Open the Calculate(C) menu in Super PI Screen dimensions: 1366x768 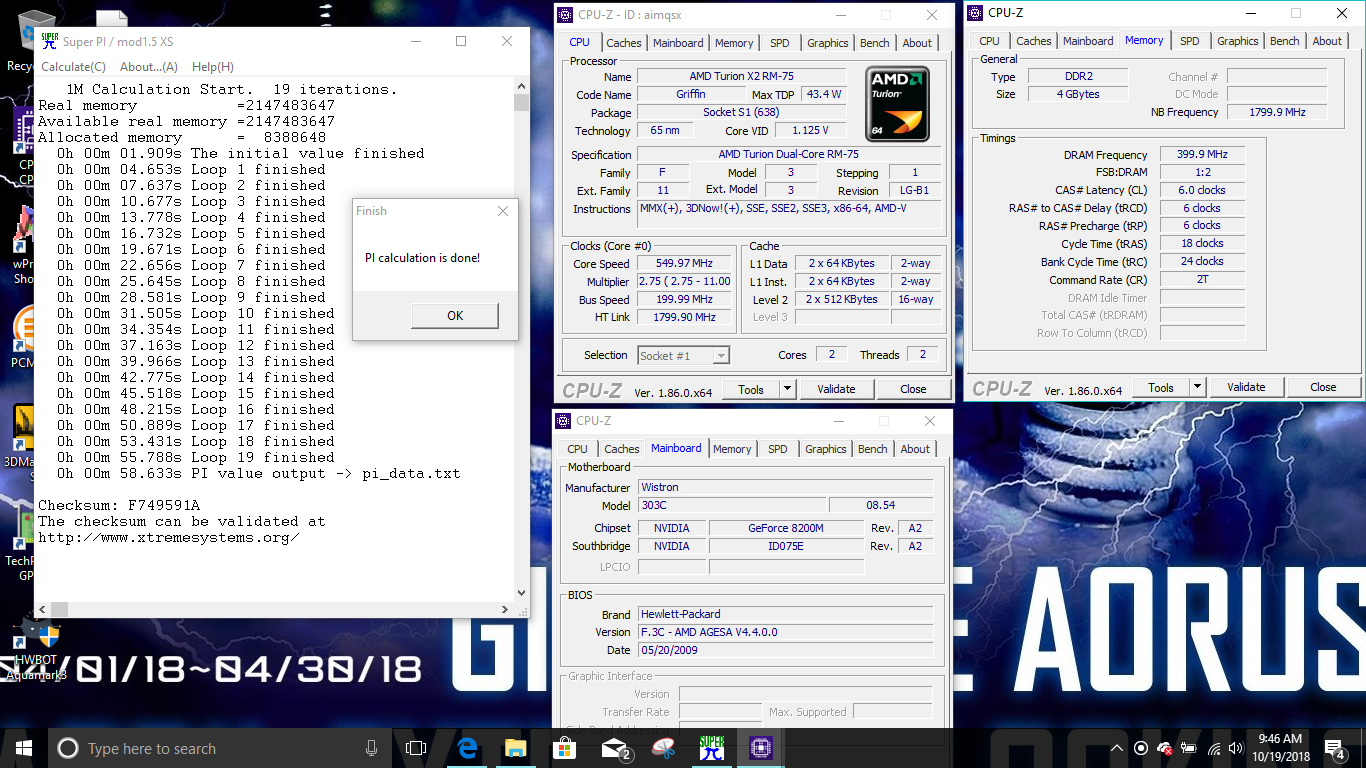click(x=73, y=67)
